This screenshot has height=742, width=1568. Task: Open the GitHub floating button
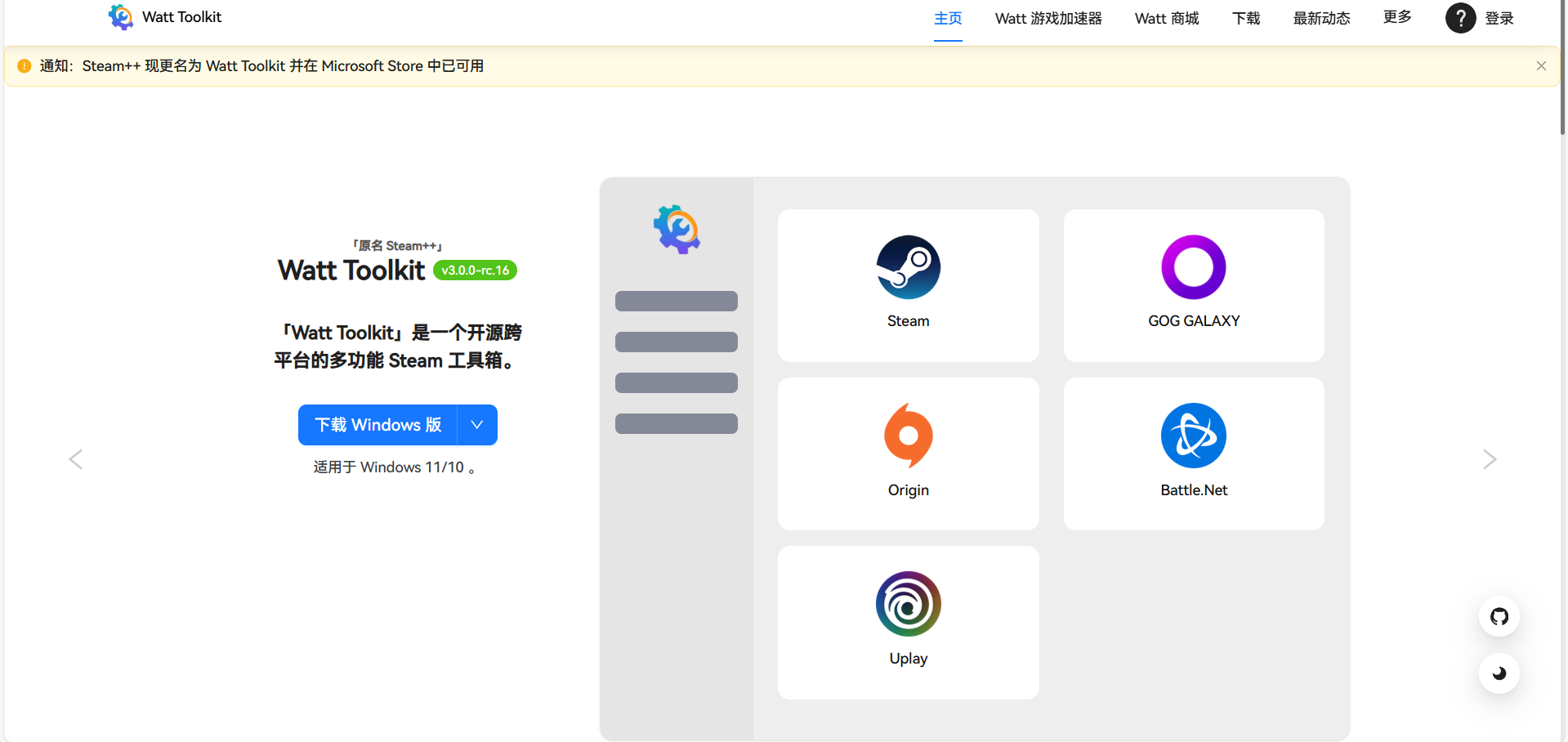click(1499, 616)
